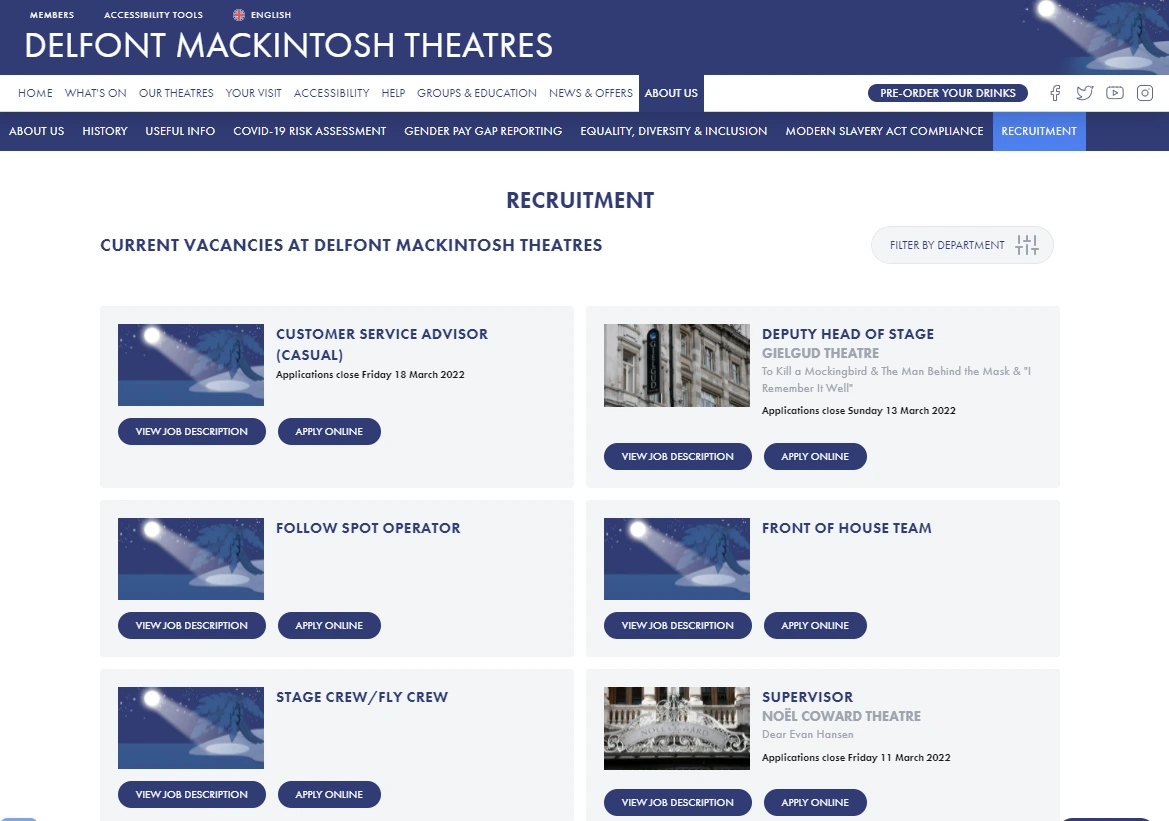Click the 'Dear Evan Hansen' show text
Viewport: 1169px width, 821px height.
click(x=807, y=735)
